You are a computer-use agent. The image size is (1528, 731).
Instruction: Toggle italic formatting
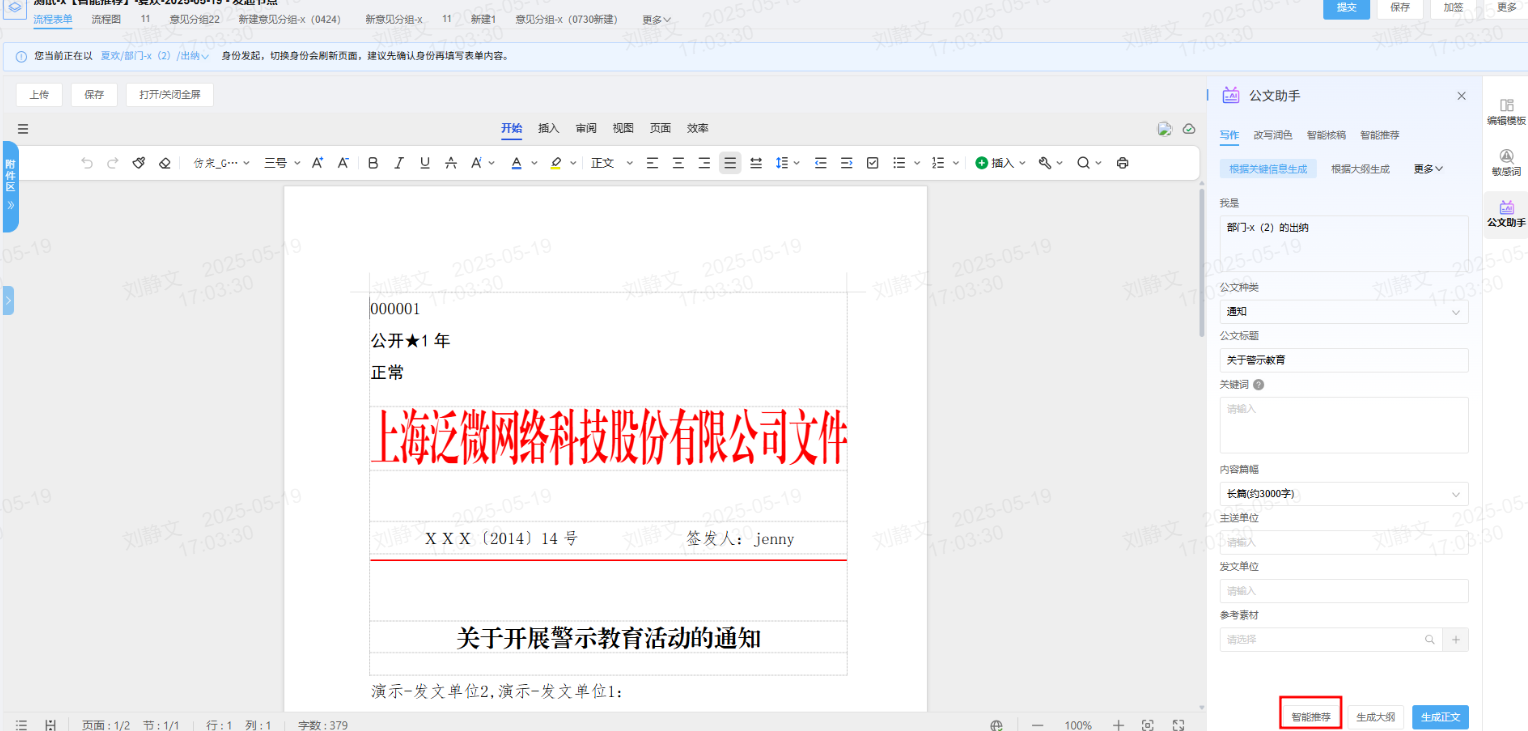click(x=399, y=163)
